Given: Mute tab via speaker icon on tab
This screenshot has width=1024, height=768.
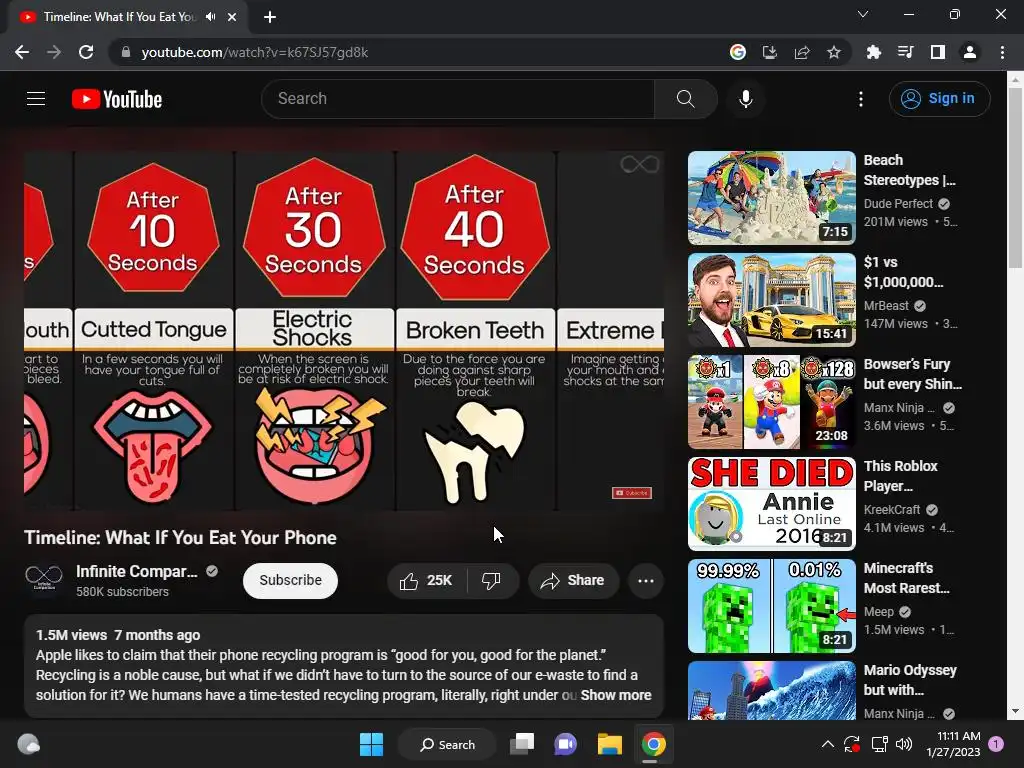Looking at the screenshot, I should coord(210,17).
